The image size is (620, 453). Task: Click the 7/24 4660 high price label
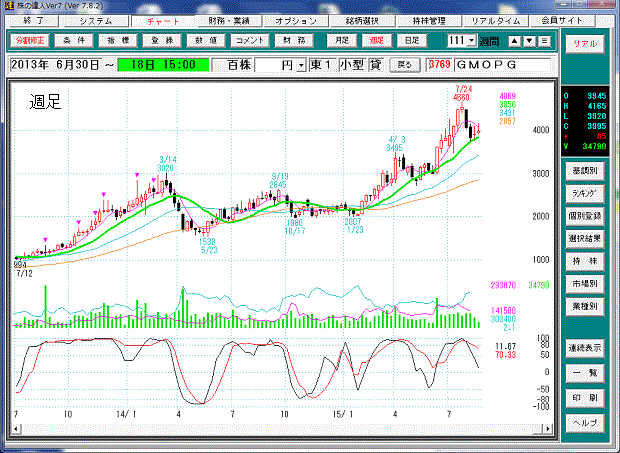[x=463, y=93]
